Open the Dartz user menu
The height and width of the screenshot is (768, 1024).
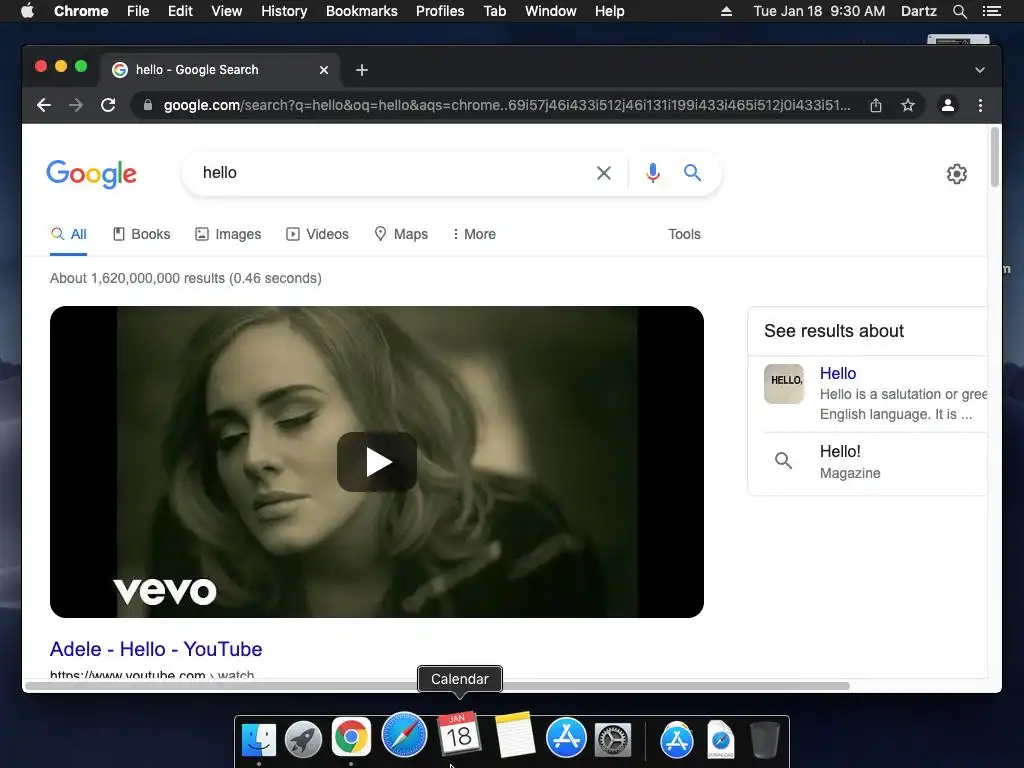pos(918,11)
